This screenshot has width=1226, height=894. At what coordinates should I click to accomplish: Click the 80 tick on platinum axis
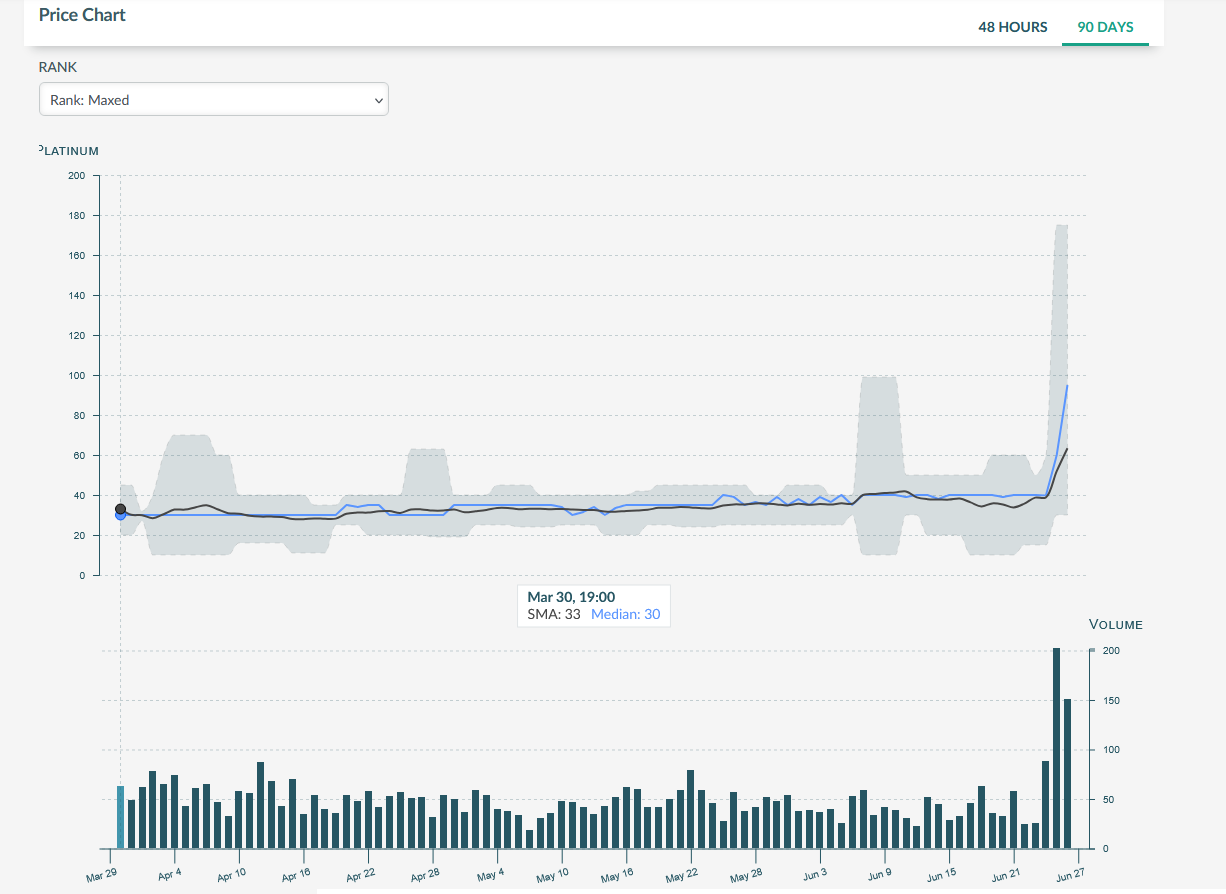(80, 416)
